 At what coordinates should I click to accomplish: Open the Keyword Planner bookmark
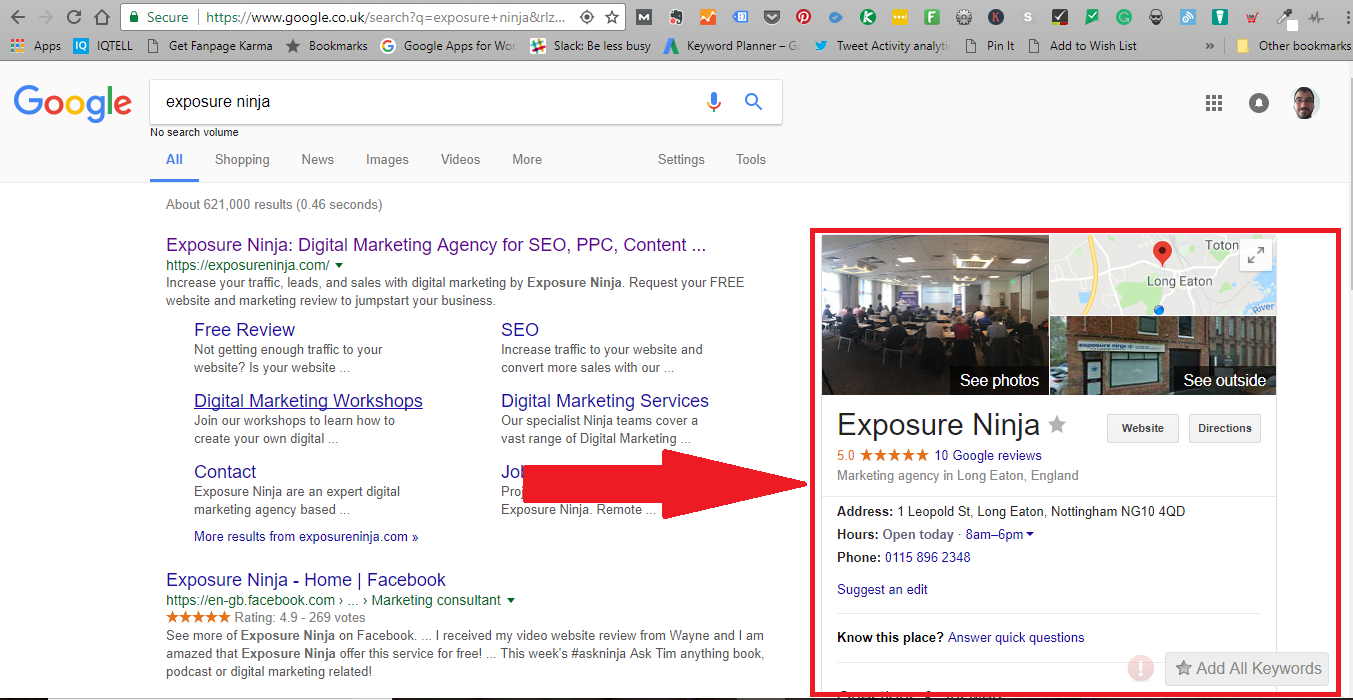pos(732,45)
